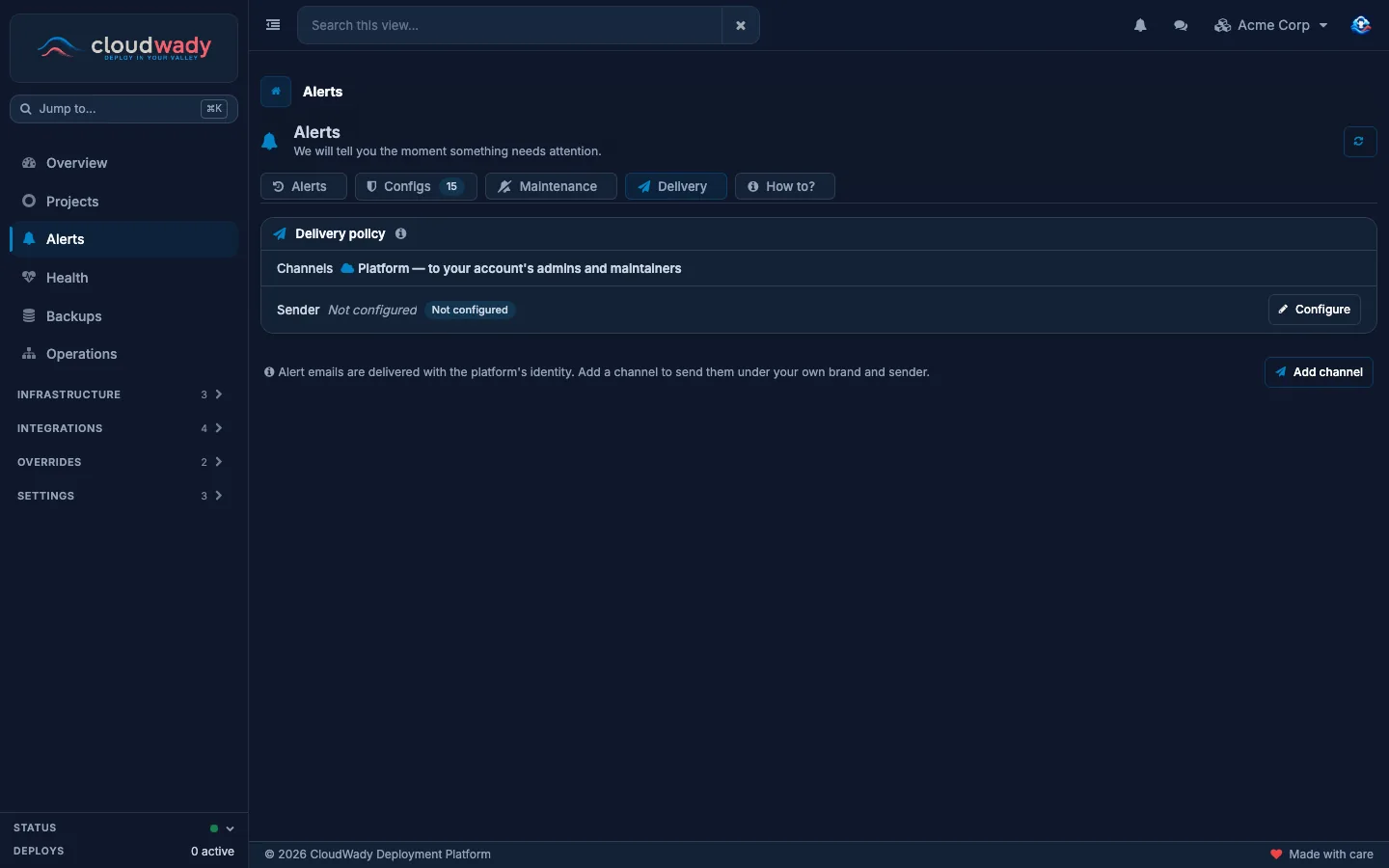Select Alerts in the sidebar
Image resolution: width=1389 pixels, height=868 pixels.
coord(123,239)
